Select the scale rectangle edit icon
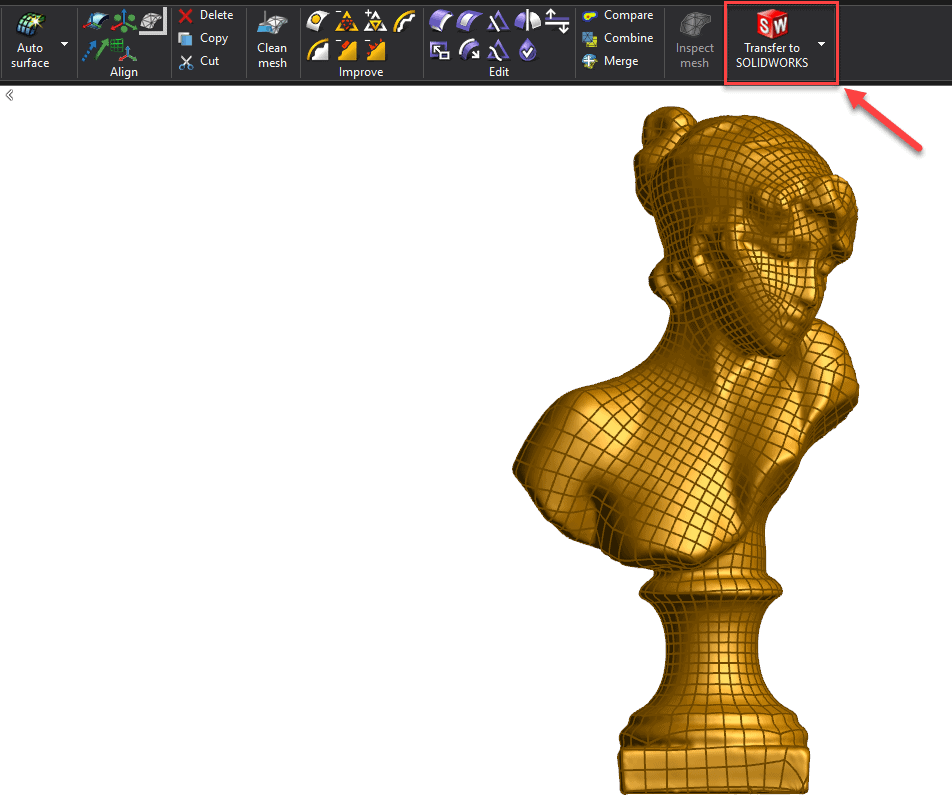952x805 pixels. point(440,50)
